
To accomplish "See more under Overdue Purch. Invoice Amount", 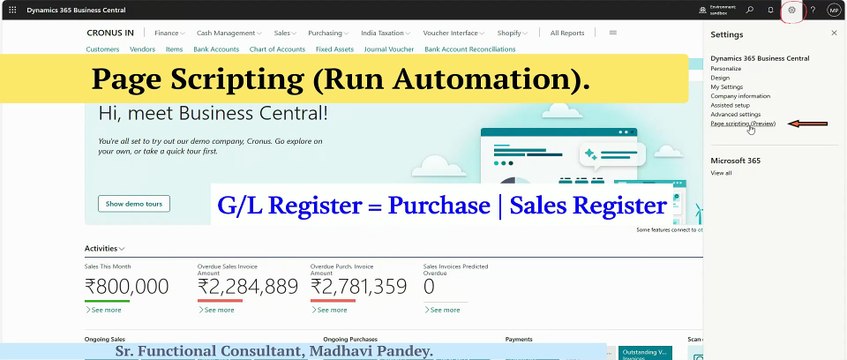I will point(329,310).
